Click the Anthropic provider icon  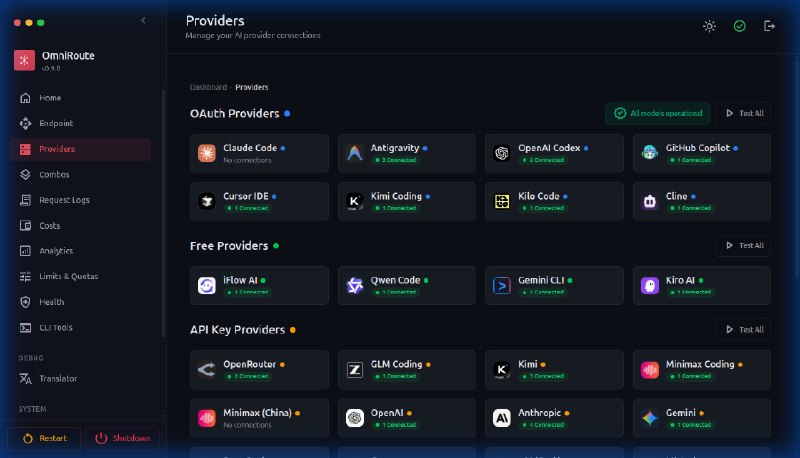tap(502, 418)
